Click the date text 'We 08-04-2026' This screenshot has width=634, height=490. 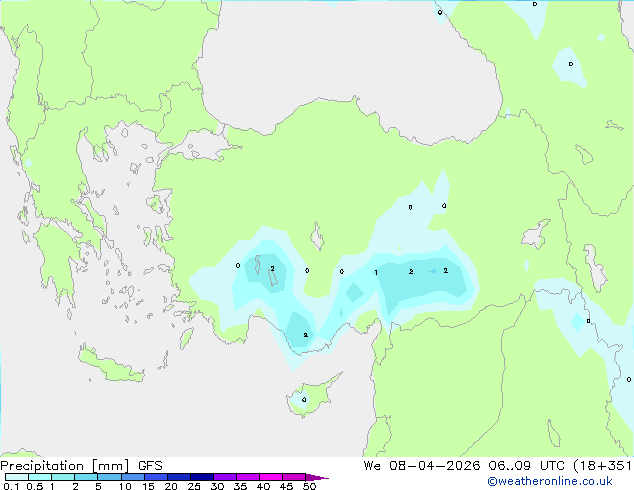click(x=422, y=466)
